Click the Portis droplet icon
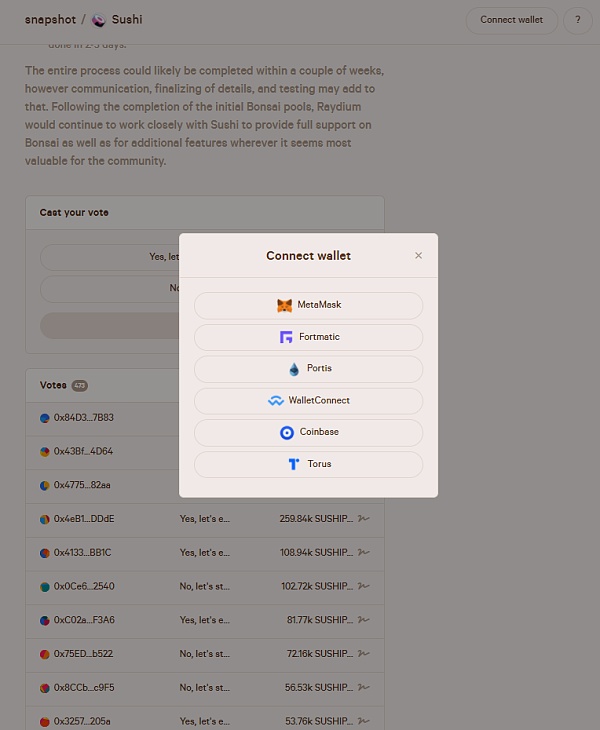This screenshot has height=730, width=600. tap(294, 369)
